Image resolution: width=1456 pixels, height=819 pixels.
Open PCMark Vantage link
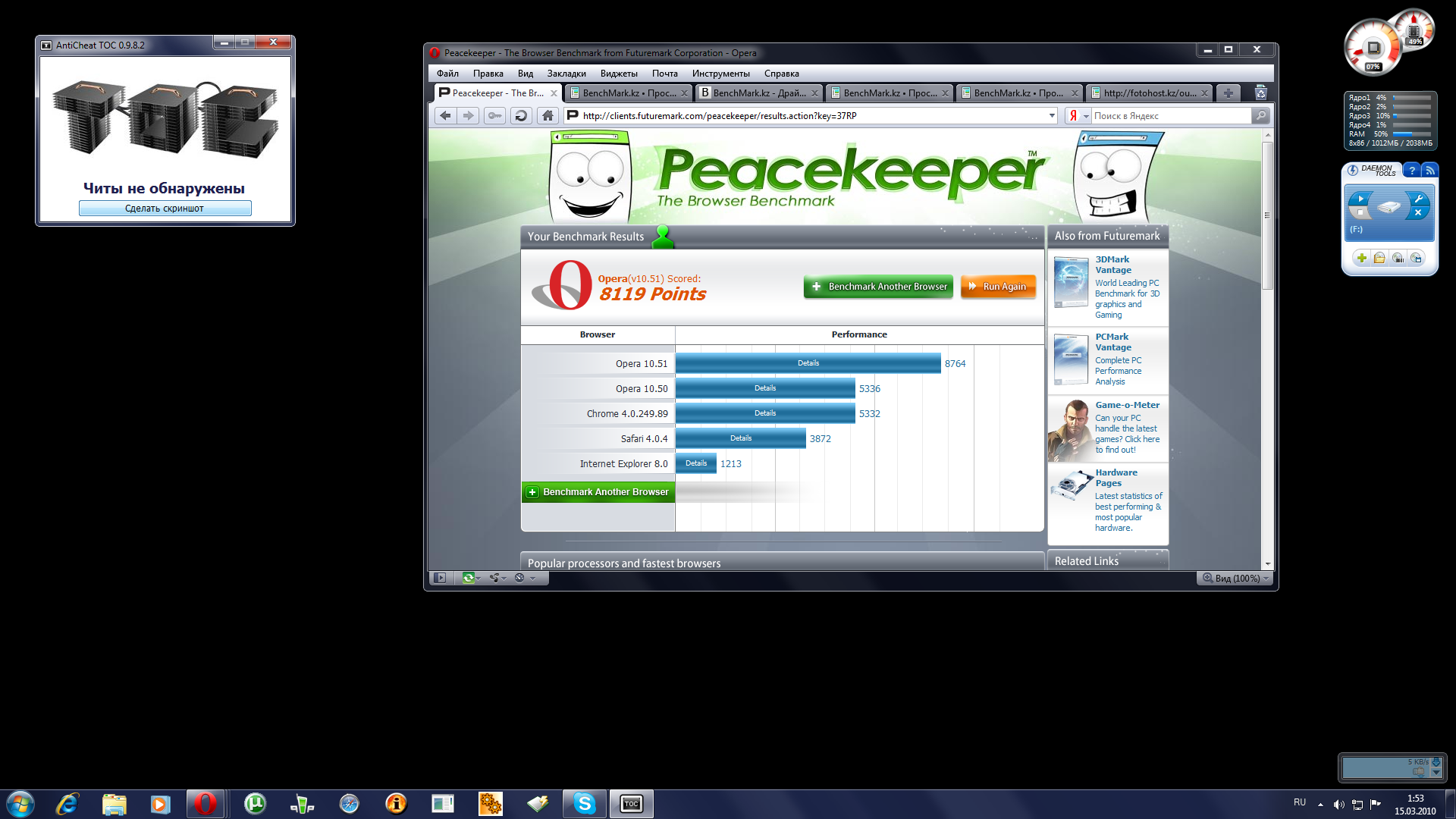point(1112,342)
